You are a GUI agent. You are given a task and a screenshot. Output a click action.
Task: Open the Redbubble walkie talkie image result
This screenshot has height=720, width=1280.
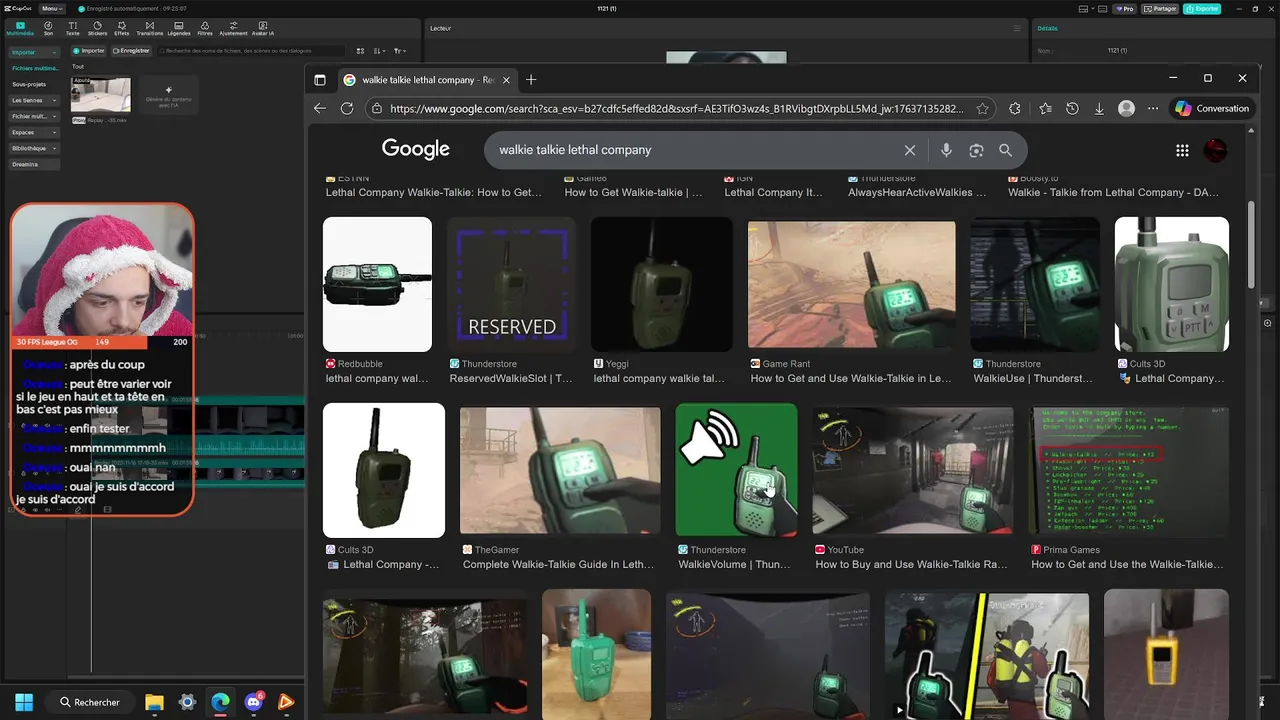coord(377,284)
